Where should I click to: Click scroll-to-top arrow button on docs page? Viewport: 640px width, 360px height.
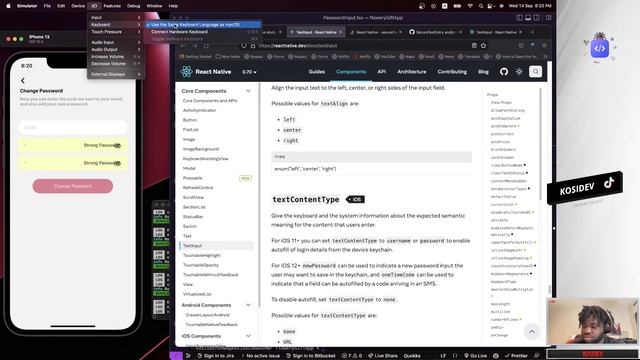[532, 332]
